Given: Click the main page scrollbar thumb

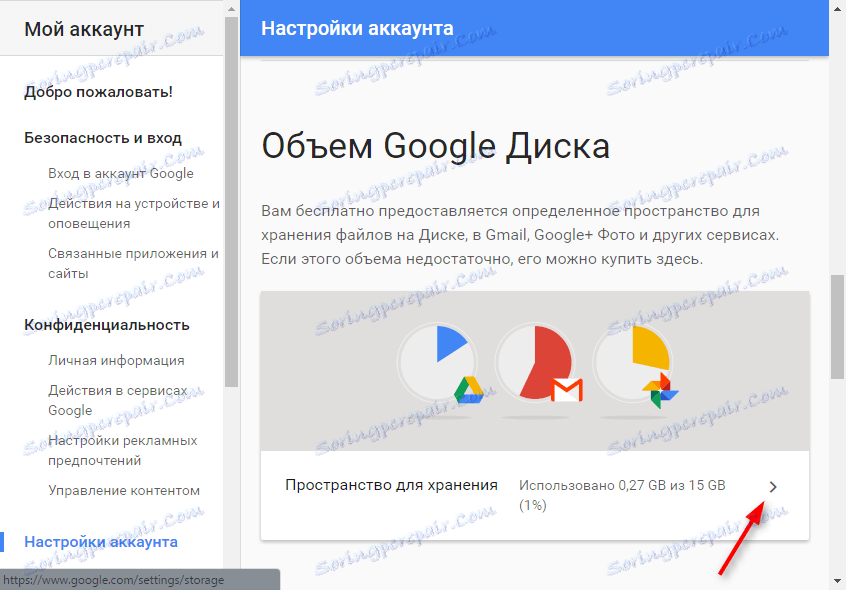Looking at the screenshot, I should (x=837, y=327).
